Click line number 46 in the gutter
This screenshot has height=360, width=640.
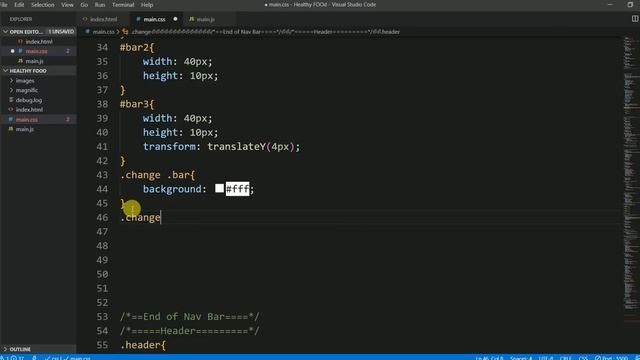click(102, 218)
